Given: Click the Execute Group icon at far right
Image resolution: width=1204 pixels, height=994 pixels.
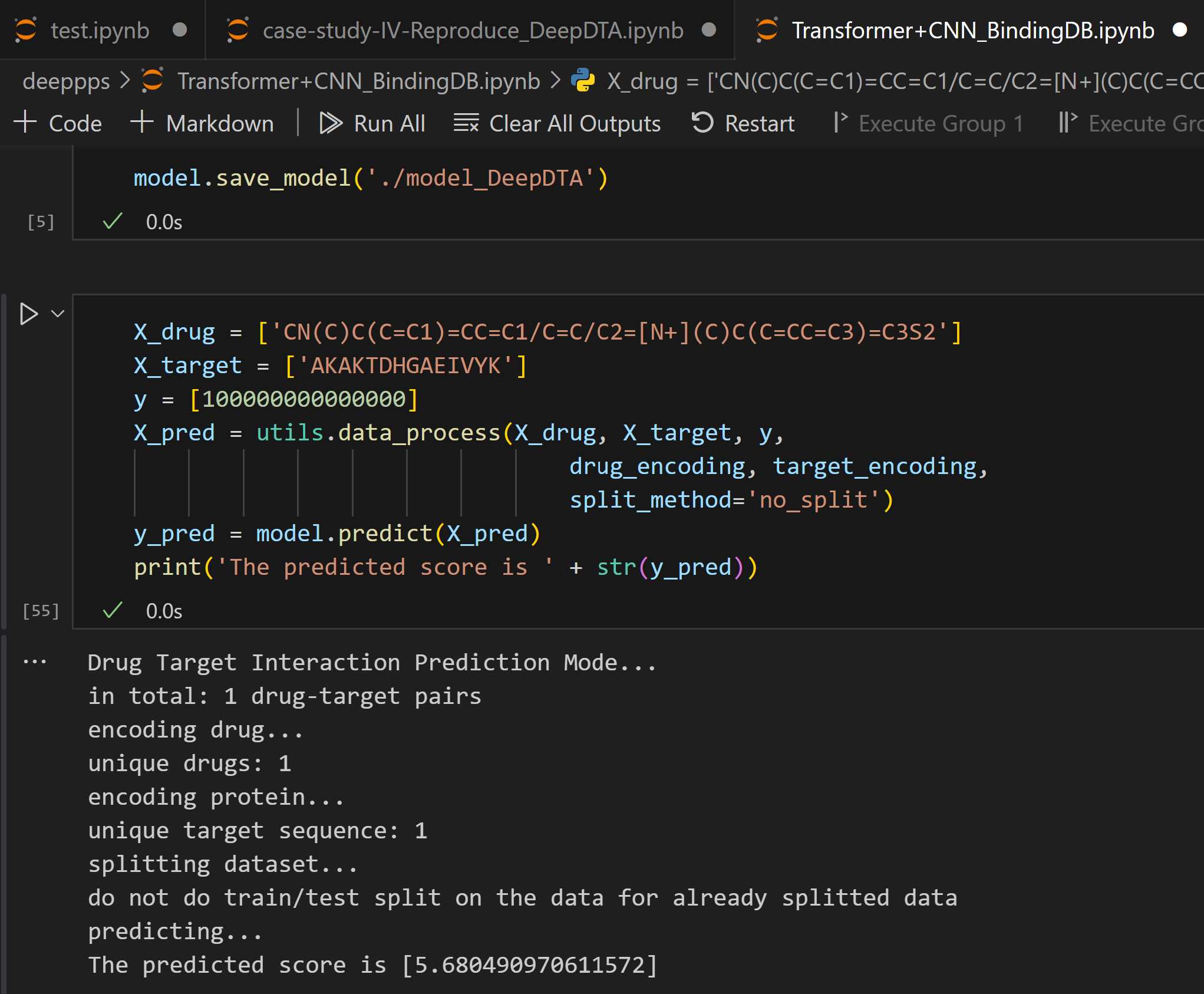Looking at the screenshot, I should 1068,123.
